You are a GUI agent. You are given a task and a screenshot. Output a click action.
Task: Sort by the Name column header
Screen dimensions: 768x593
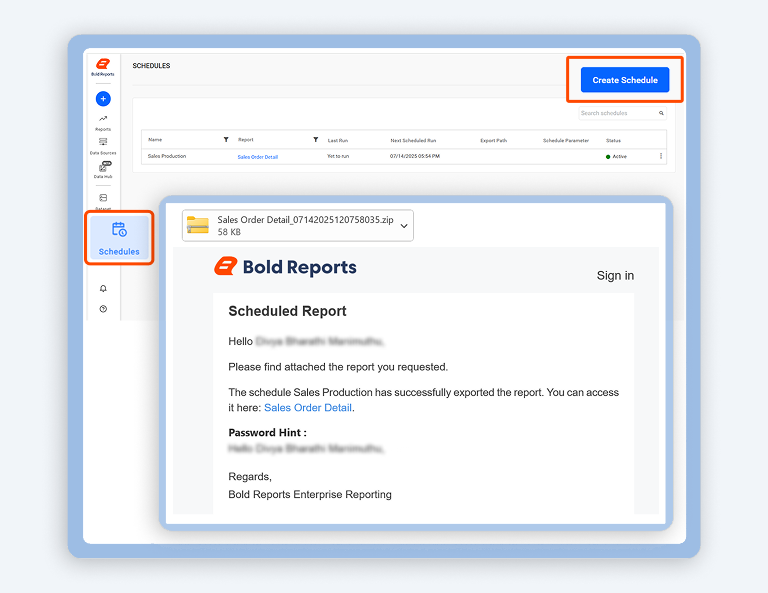[155, 140]
